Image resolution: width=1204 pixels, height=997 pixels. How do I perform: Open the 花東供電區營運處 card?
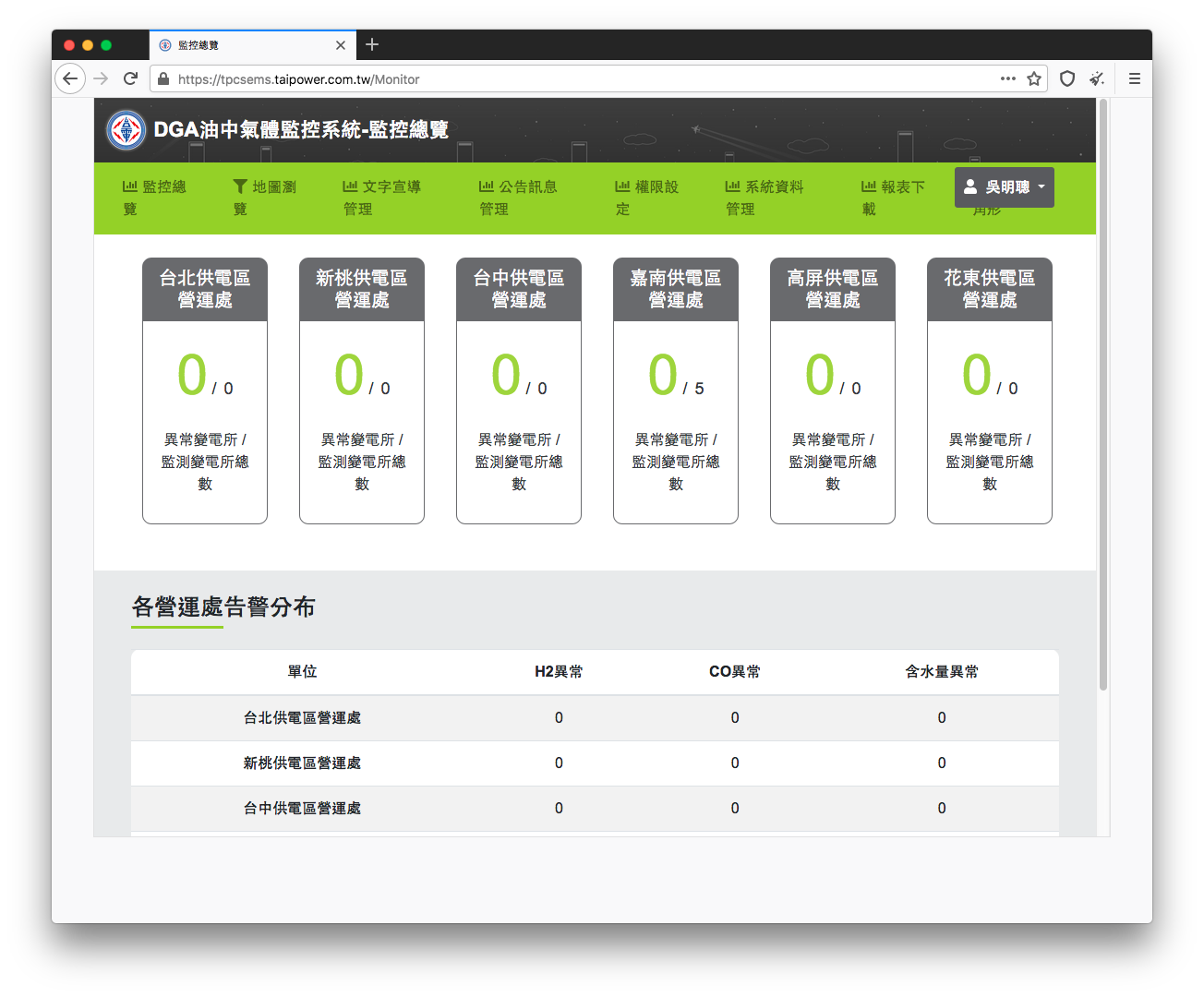990,390
